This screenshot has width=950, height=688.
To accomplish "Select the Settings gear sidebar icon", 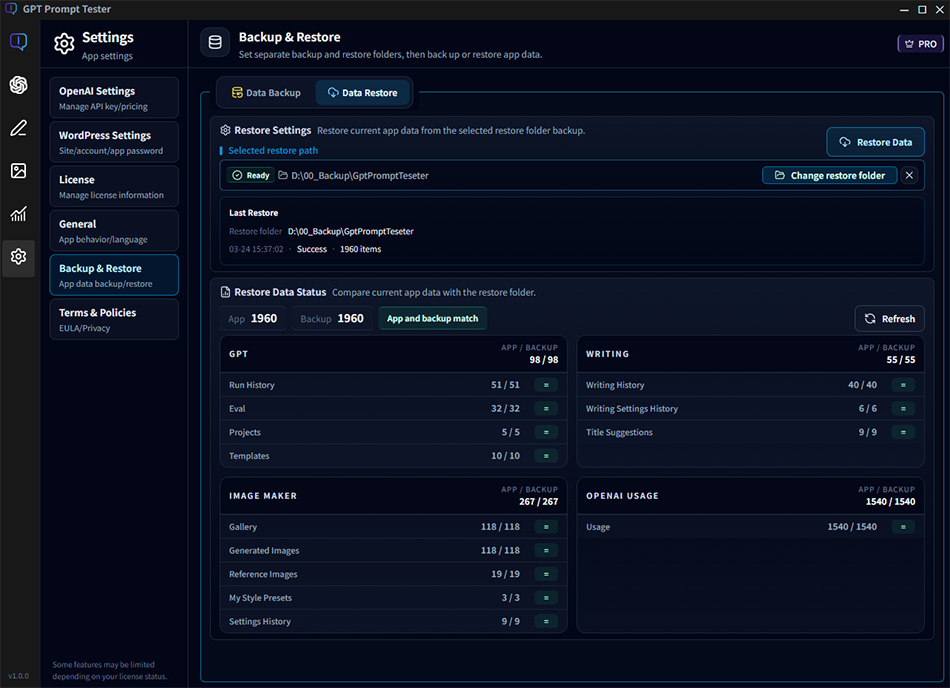I will 18,257.
